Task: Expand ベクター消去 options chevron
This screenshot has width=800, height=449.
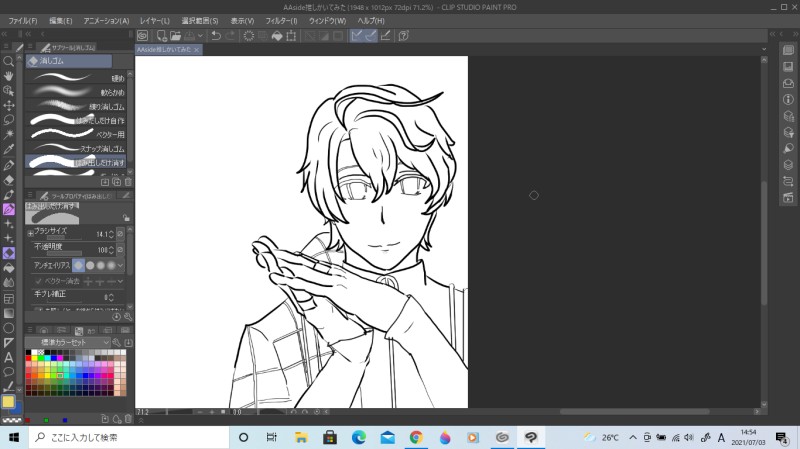Action: pos(120,281)
